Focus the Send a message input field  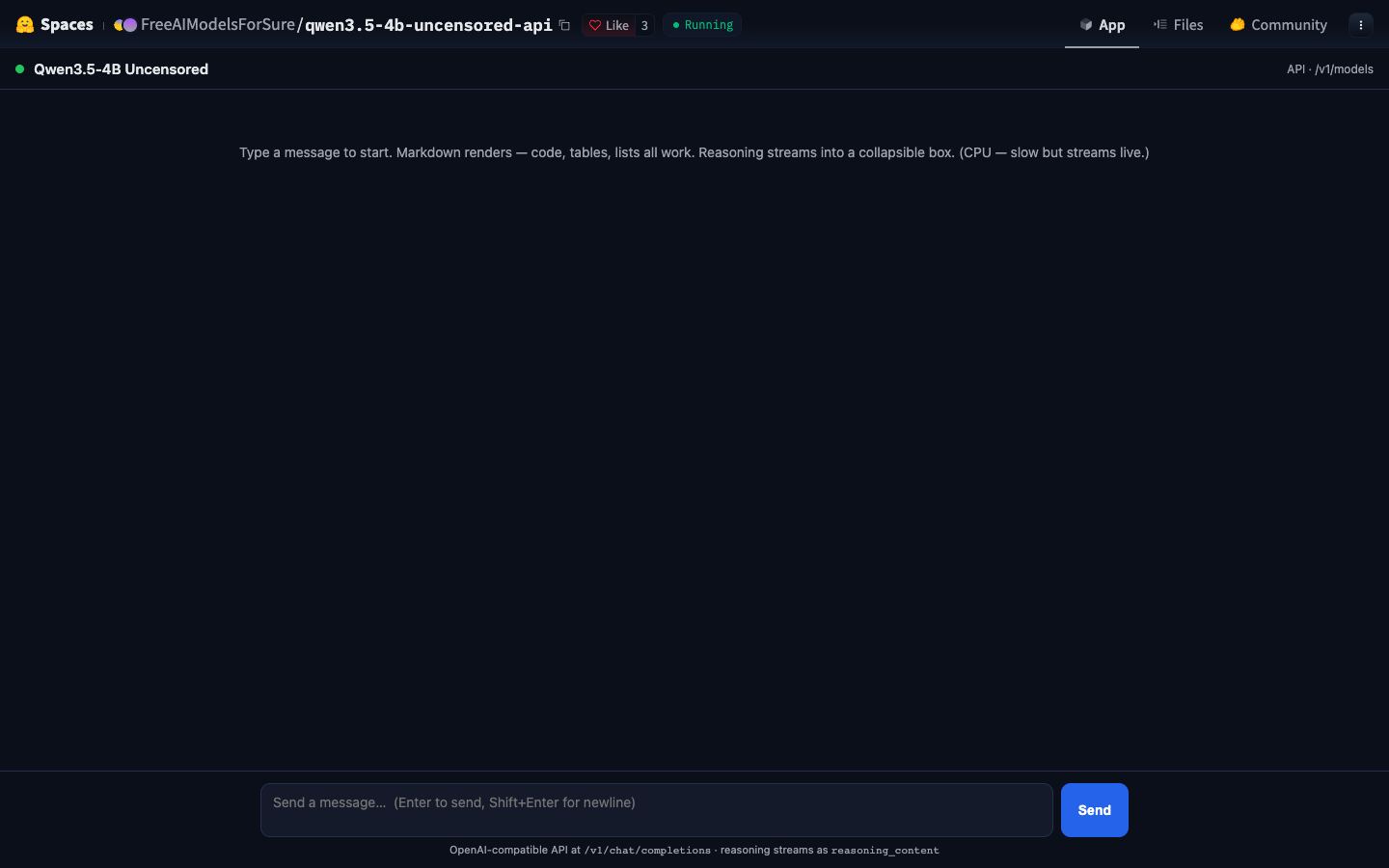pos(656,810)
